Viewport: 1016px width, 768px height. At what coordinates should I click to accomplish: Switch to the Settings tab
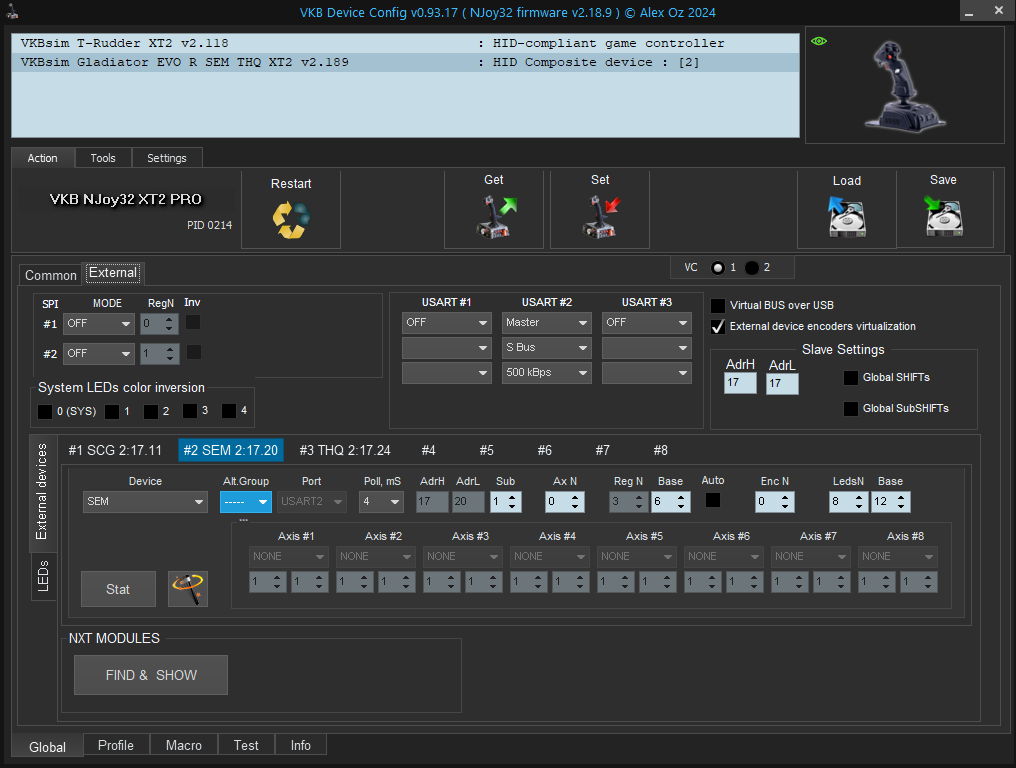coord(167,158)
